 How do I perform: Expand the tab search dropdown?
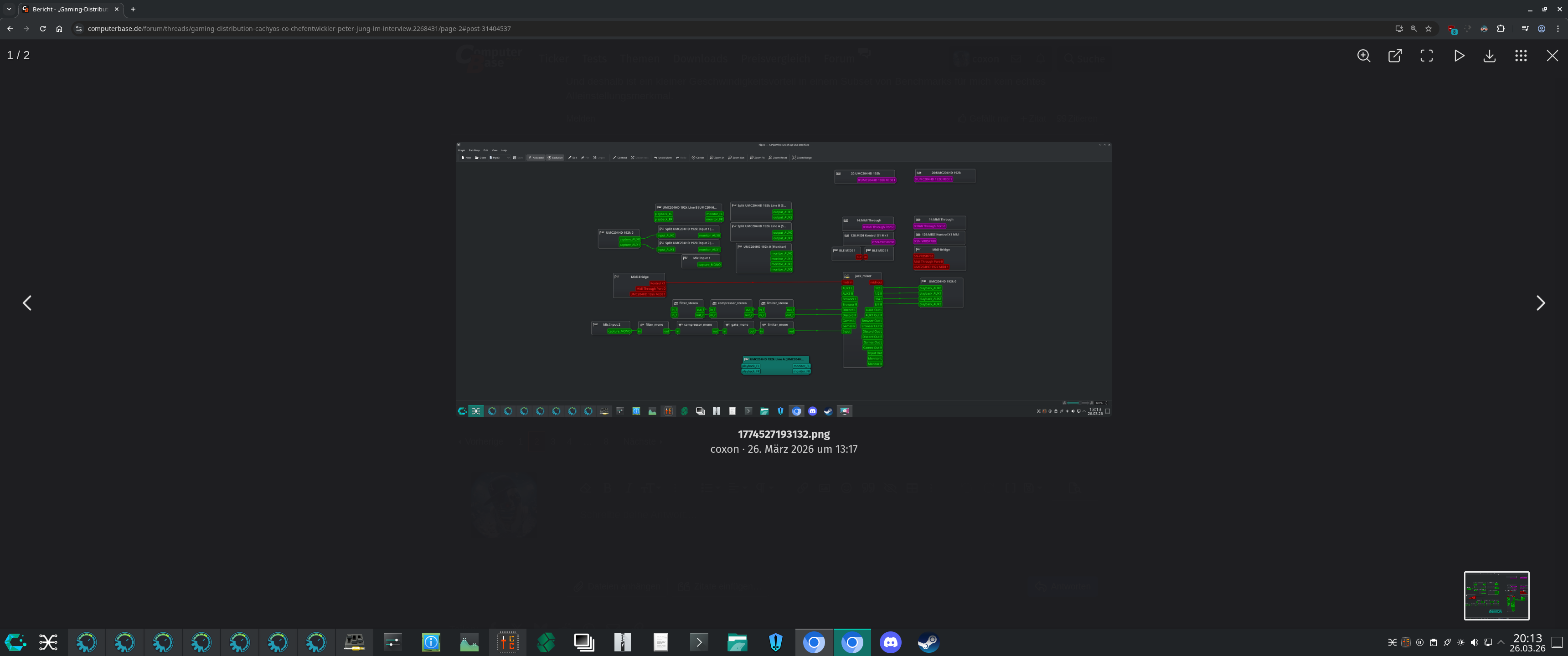point(9,9)
